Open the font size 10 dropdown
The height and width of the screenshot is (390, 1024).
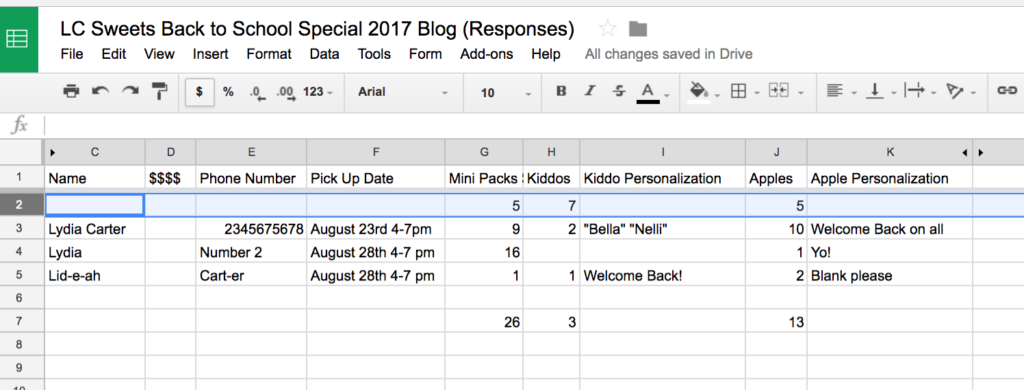click(x=506, y=93)
